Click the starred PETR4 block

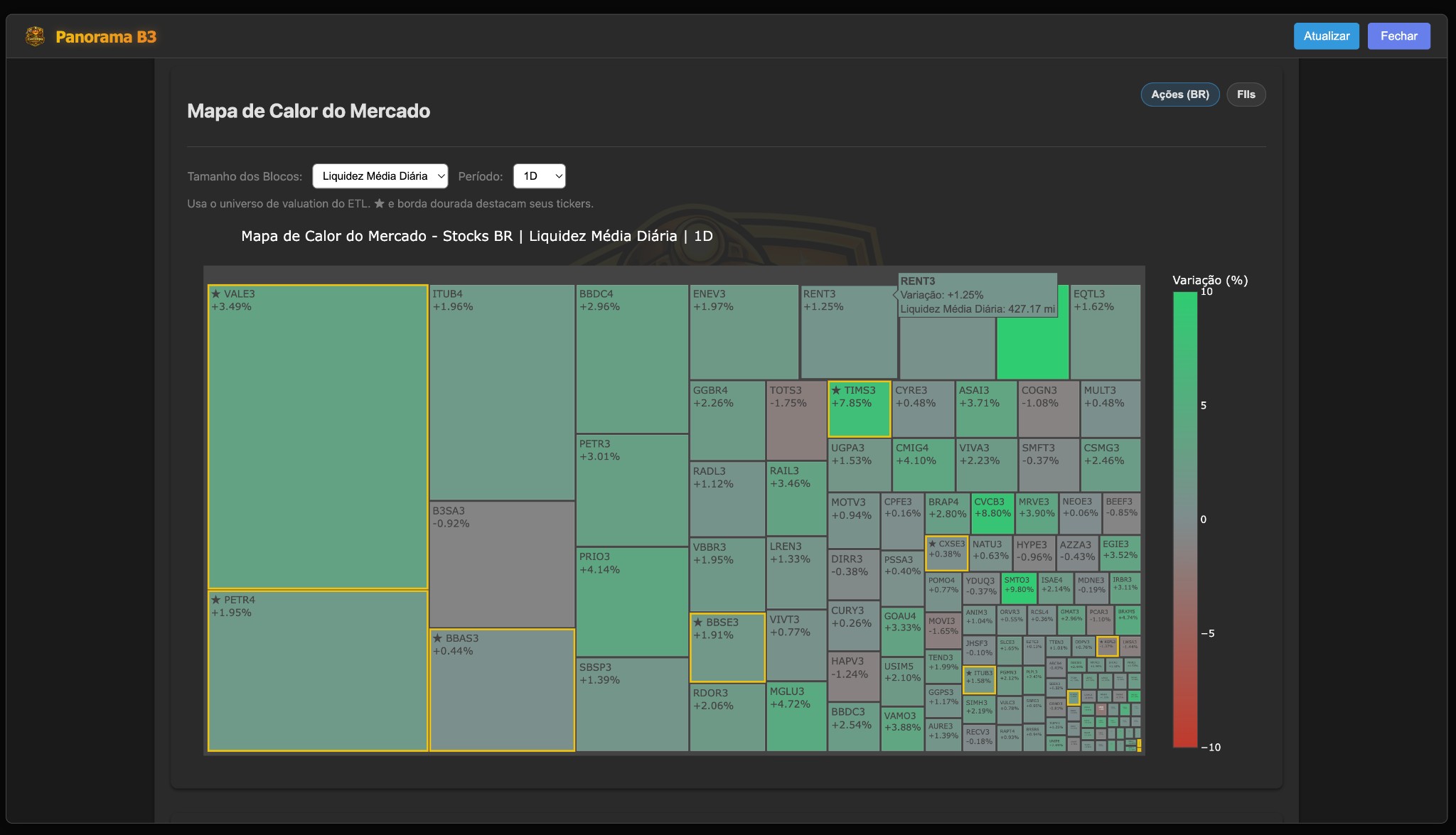(318, 668)
